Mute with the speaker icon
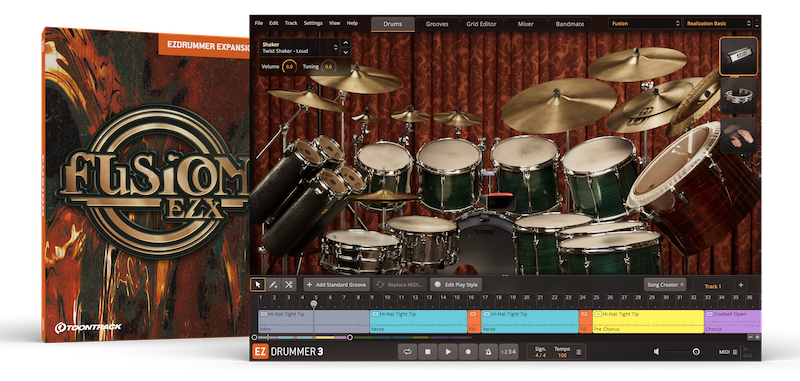Image resolution: width=800 pixels, height=381 pixels. 657,352
